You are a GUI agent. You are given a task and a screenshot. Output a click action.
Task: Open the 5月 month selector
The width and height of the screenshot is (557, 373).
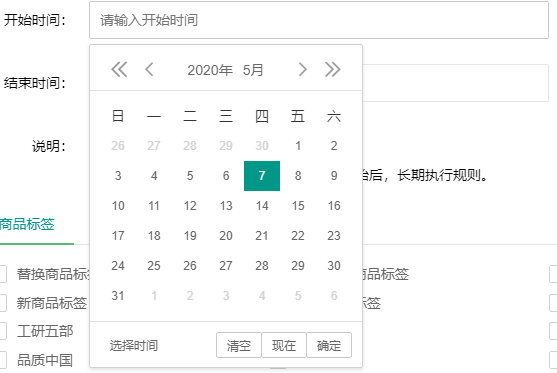pyautogui.click(x=253, y=70)
